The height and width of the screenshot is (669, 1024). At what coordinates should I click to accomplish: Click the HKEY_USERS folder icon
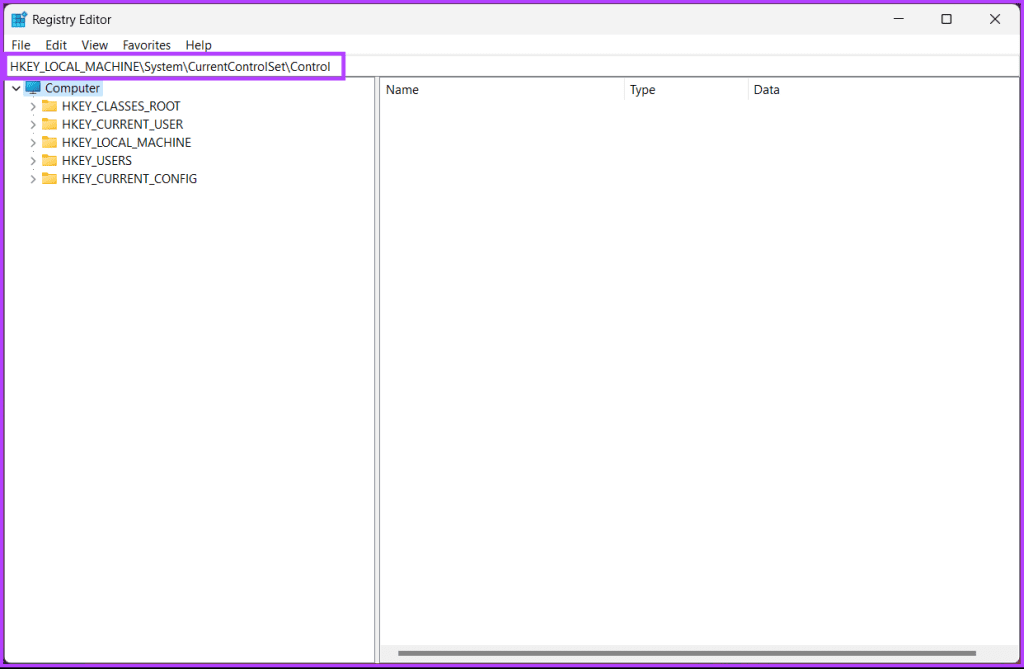(52, 160)
